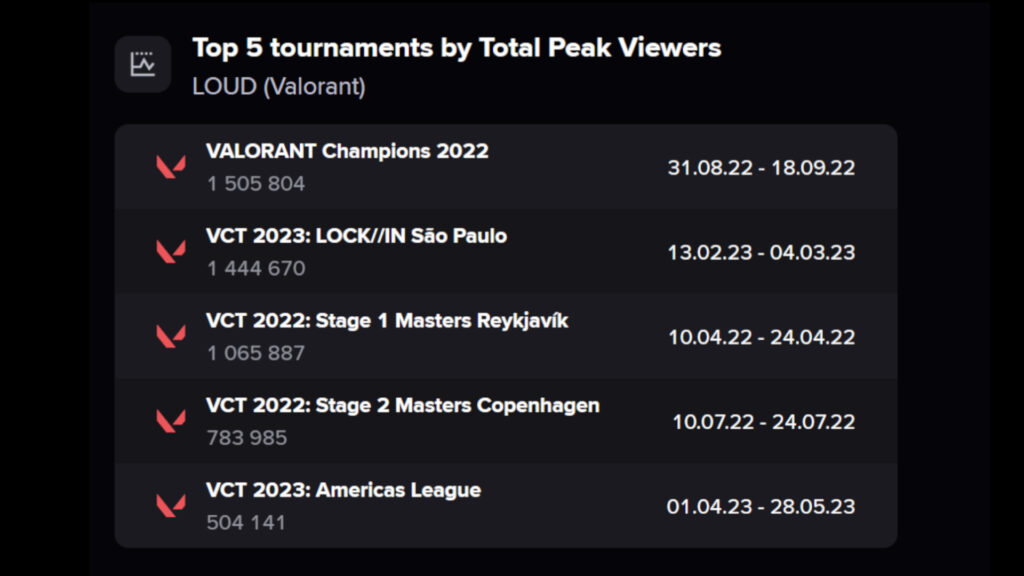Screen dimensions: 1024x576
Task: Select the Valorant logo for Americas League
Action: (x=168, y=505)
